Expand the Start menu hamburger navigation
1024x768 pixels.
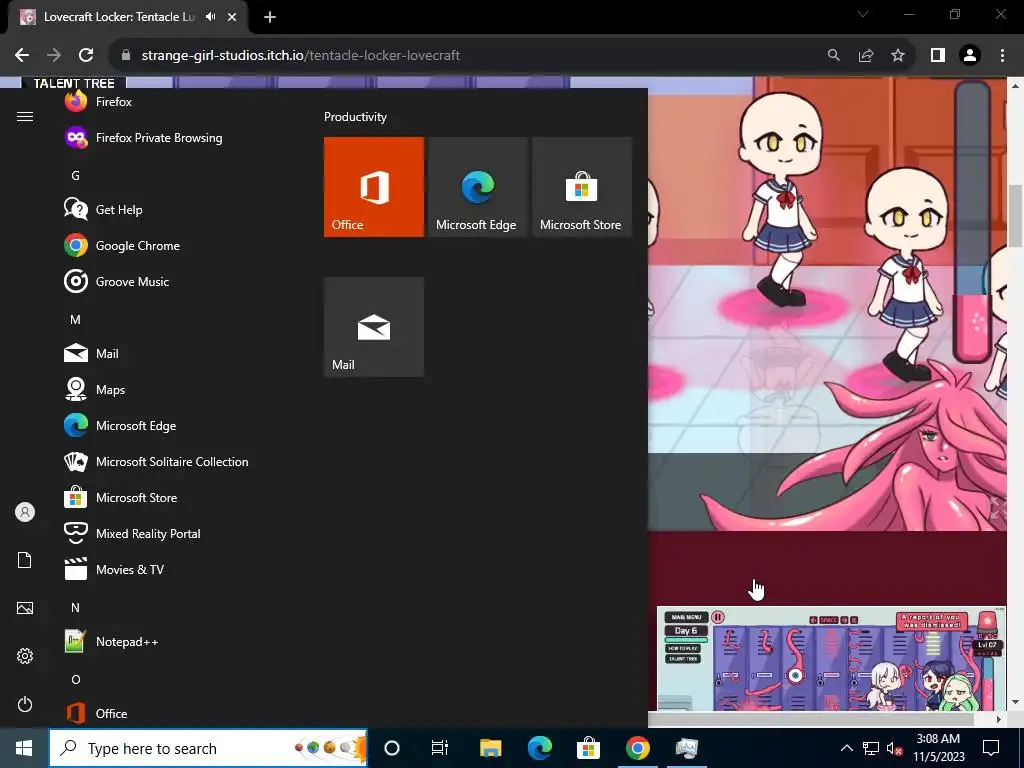pos(25,116)
